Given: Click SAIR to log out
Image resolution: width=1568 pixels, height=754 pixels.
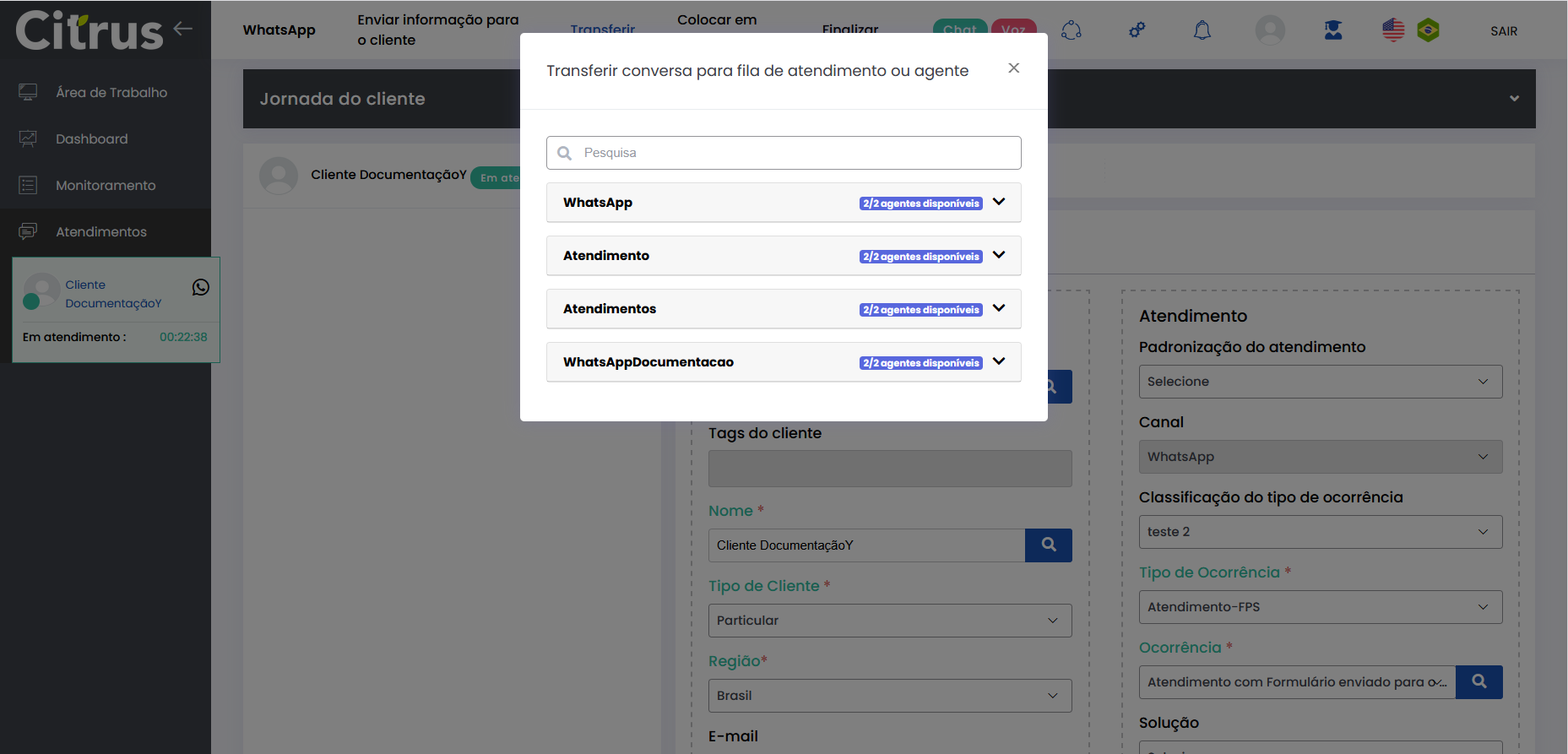Looking at the screenshot, I should pyautogui.click(x=1503, y=31).
